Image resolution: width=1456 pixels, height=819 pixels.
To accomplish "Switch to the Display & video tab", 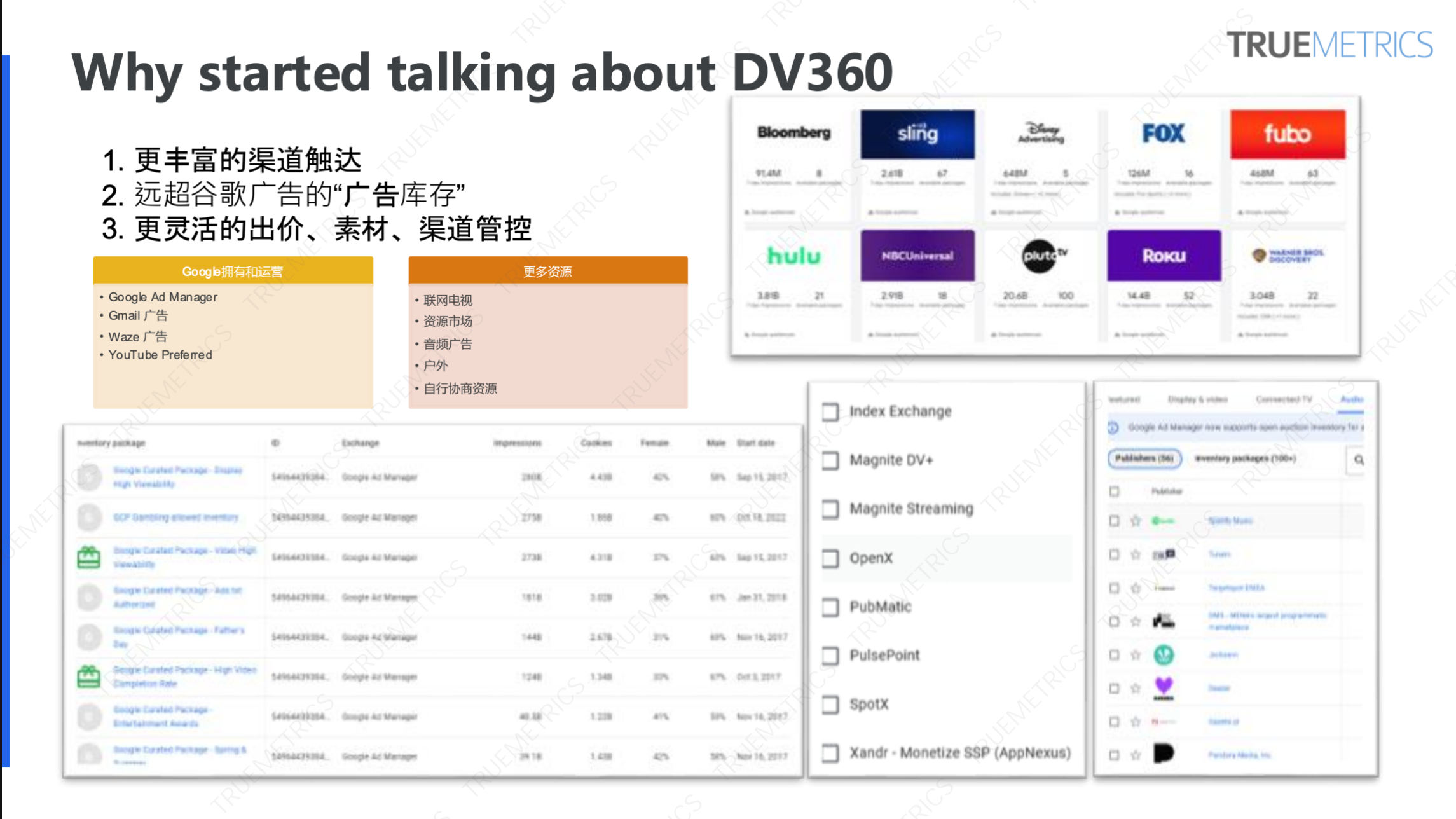I will click(x=1197, y=399).
